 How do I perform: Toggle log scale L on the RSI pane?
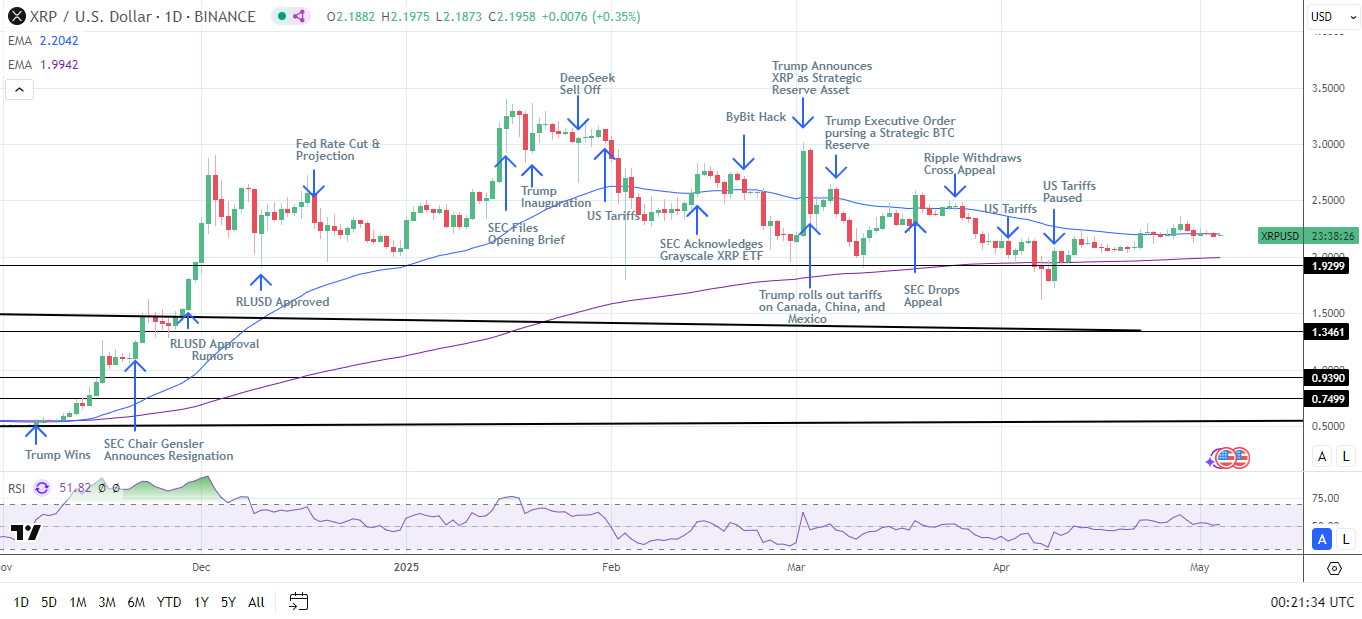pyautogui.click(x=1347, y=539)
